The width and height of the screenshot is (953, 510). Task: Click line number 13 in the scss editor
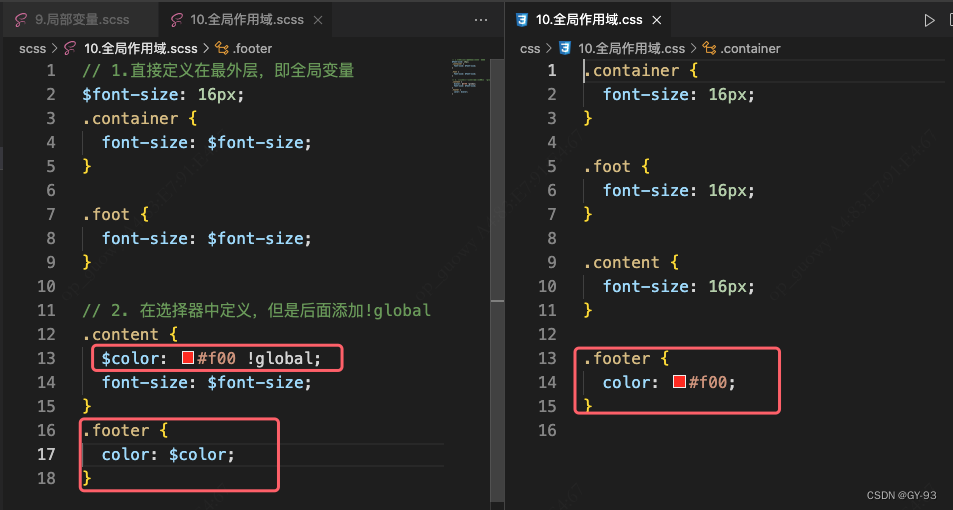46,358
